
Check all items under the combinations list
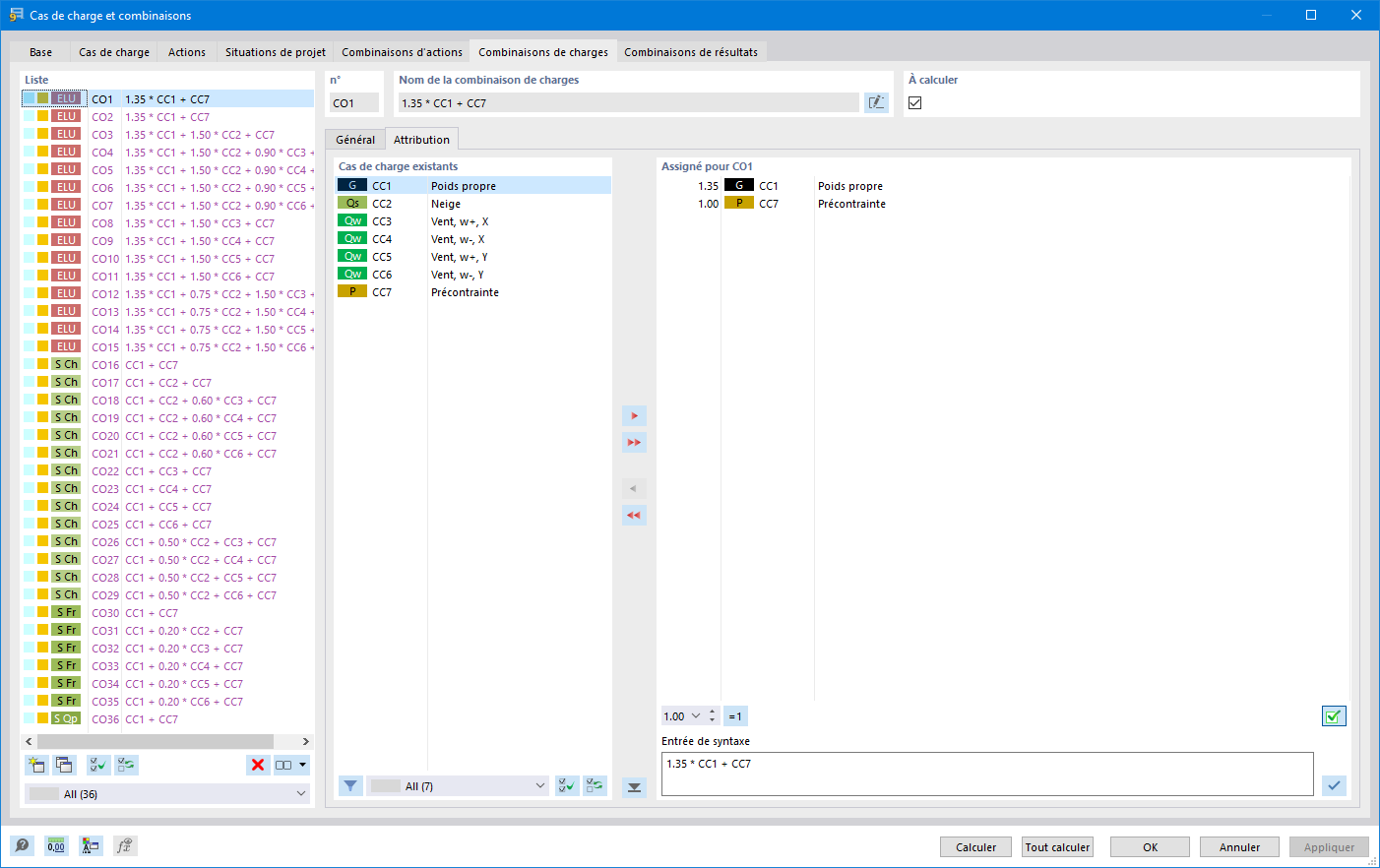pyautogui.click(x=98, y=765)
